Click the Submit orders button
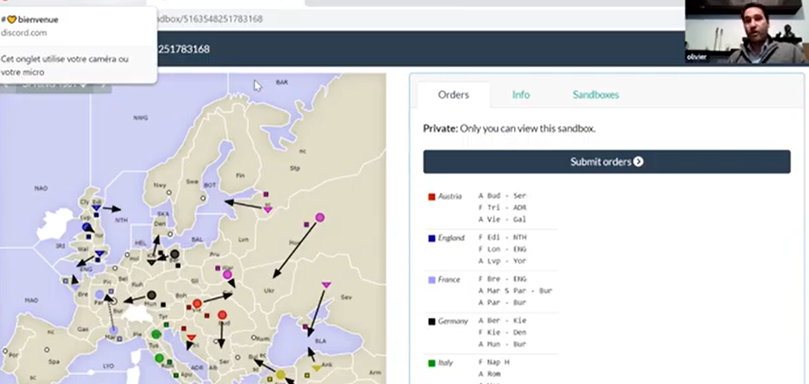 click(x=607, y=162)
